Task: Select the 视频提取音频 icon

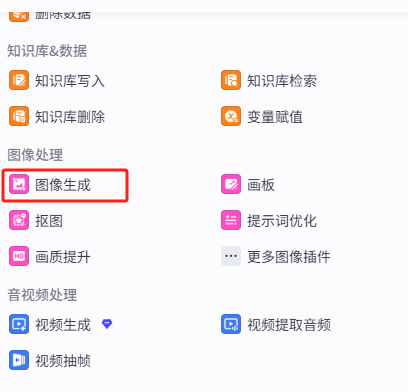Action: pos(231,324)
